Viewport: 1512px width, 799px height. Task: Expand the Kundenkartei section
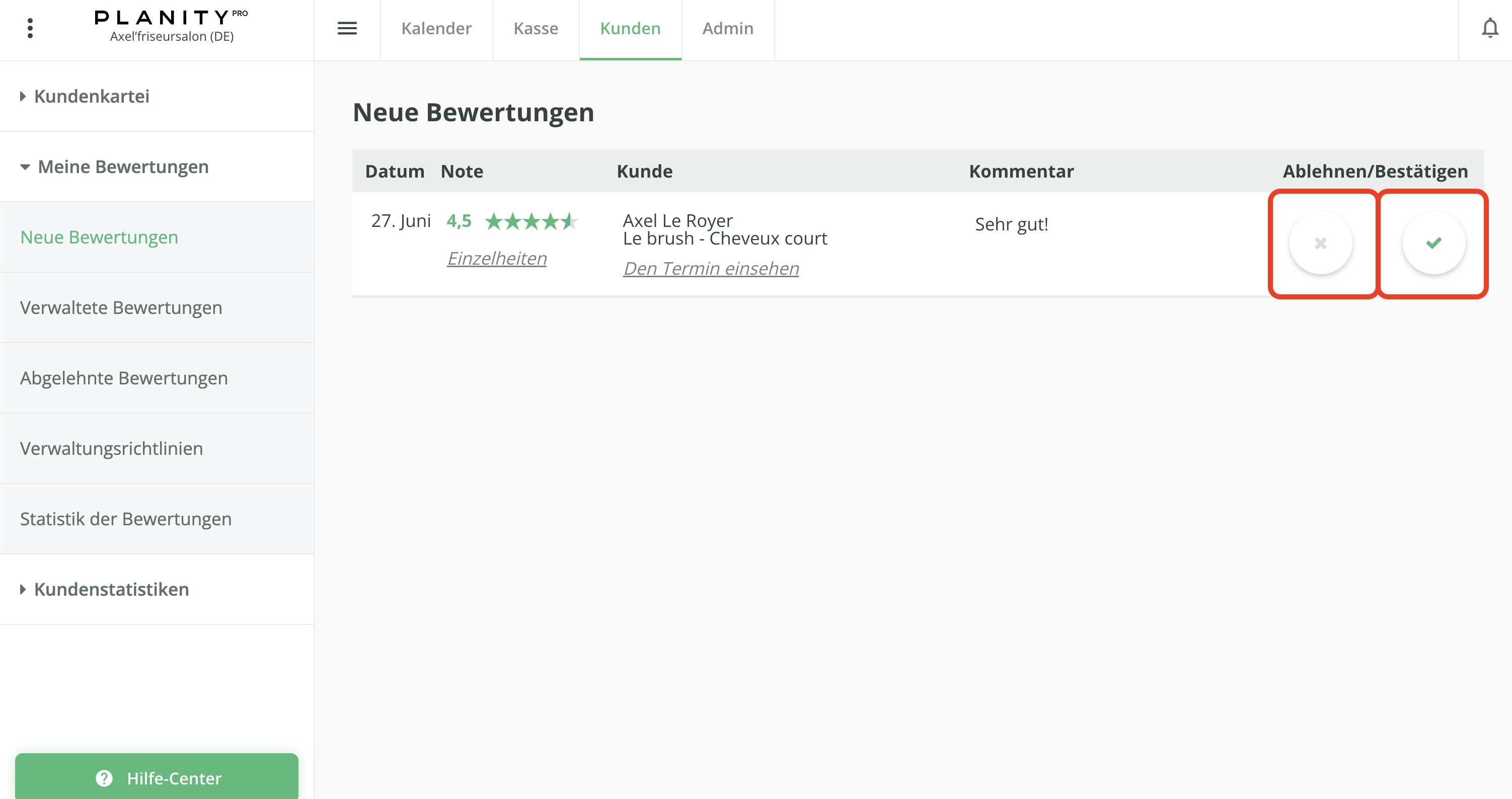tap(92, 96)
